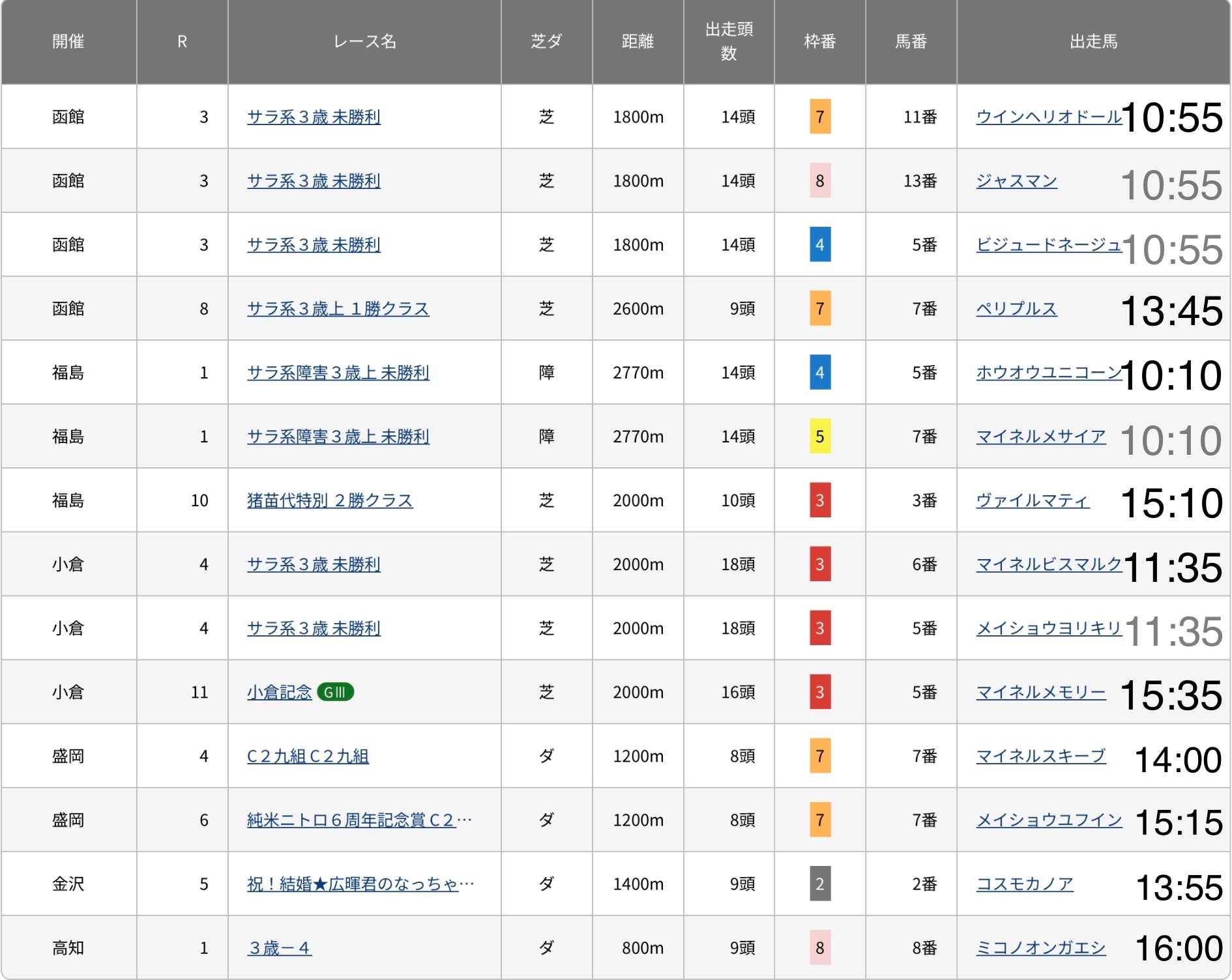Open the サラ系3歳上 1勝クラス race link
The image size is (1232, 980).
click(x=338, y=309)
